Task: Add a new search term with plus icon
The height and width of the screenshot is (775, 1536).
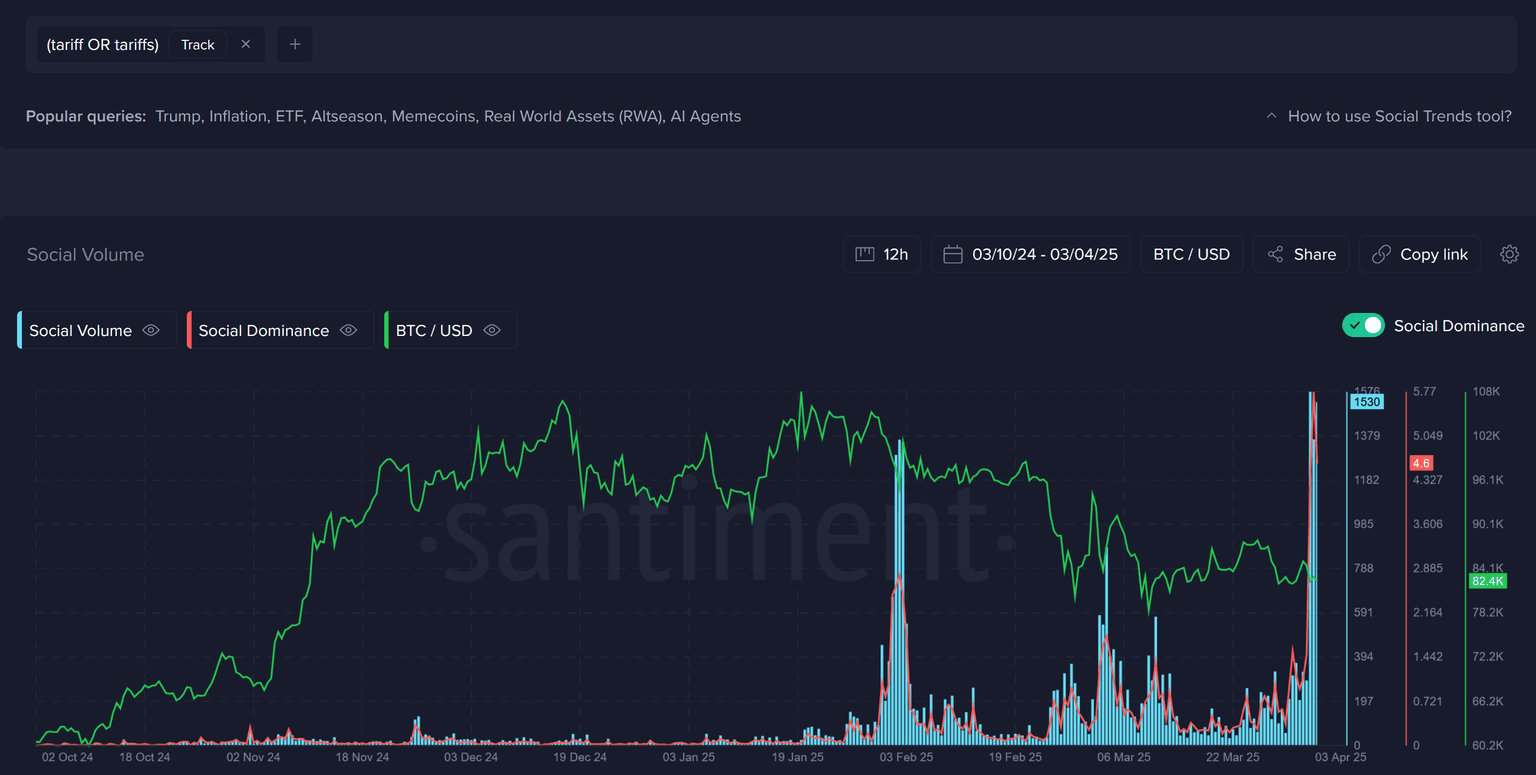Action: point(295,44)
